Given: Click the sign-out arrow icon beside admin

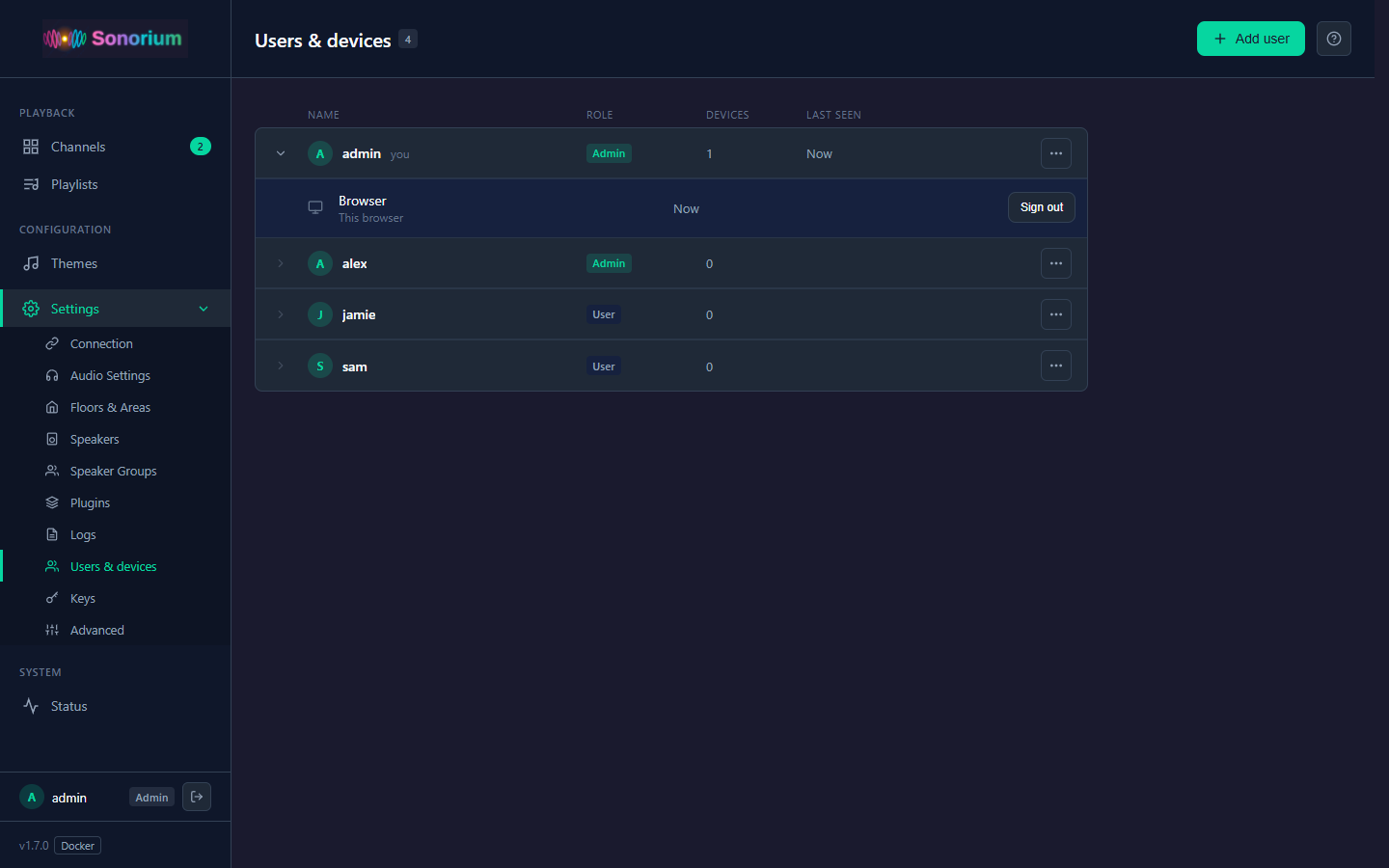Looking at the screenshot, I should [x=197, y=797].
